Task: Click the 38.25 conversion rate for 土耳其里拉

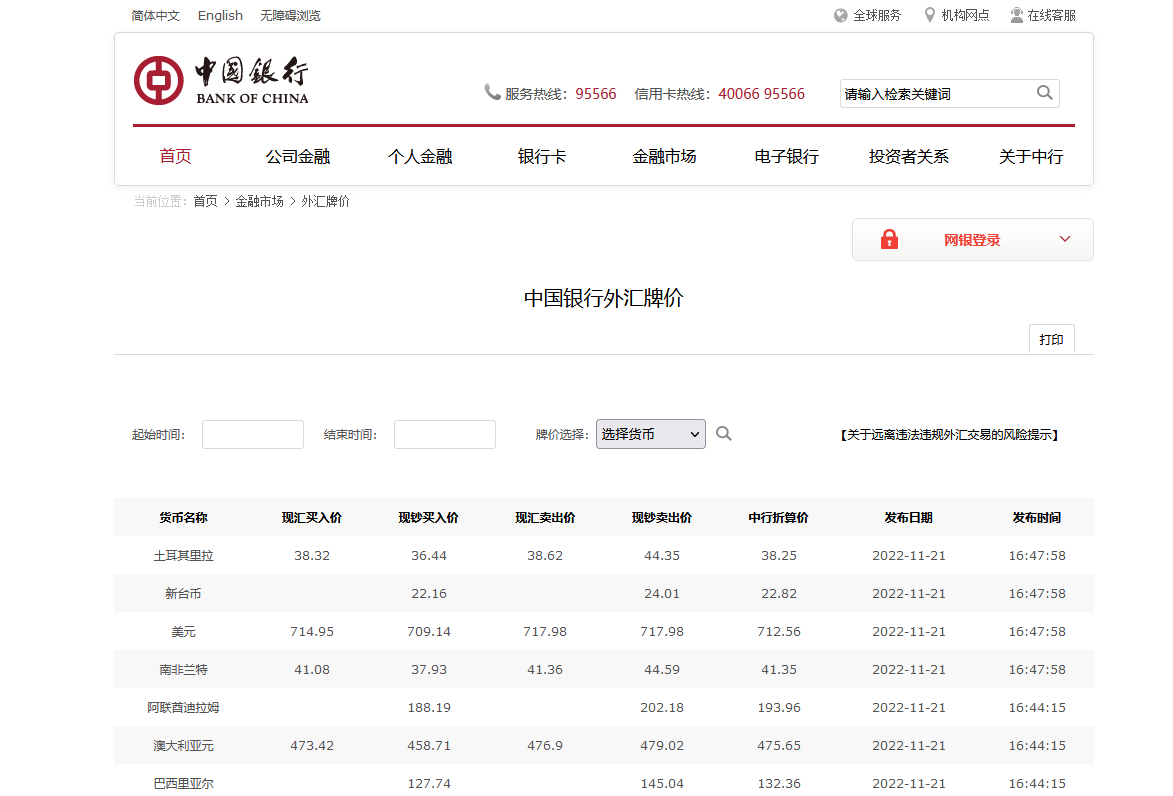Action: (x=779, y=556)
